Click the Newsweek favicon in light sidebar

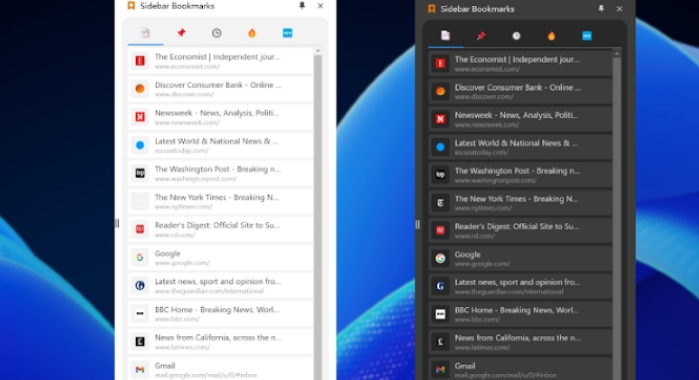tap(140, 117)
